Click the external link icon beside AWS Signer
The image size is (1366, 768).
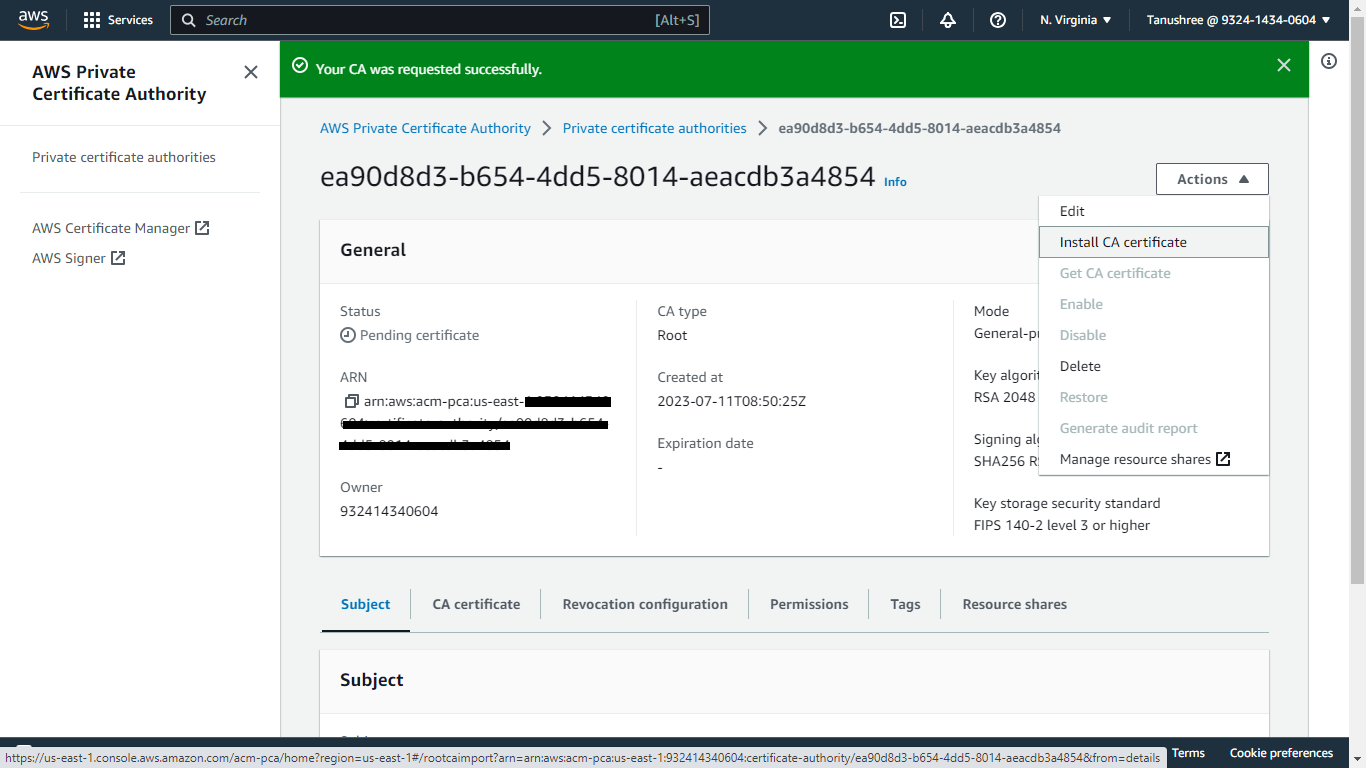118,258
